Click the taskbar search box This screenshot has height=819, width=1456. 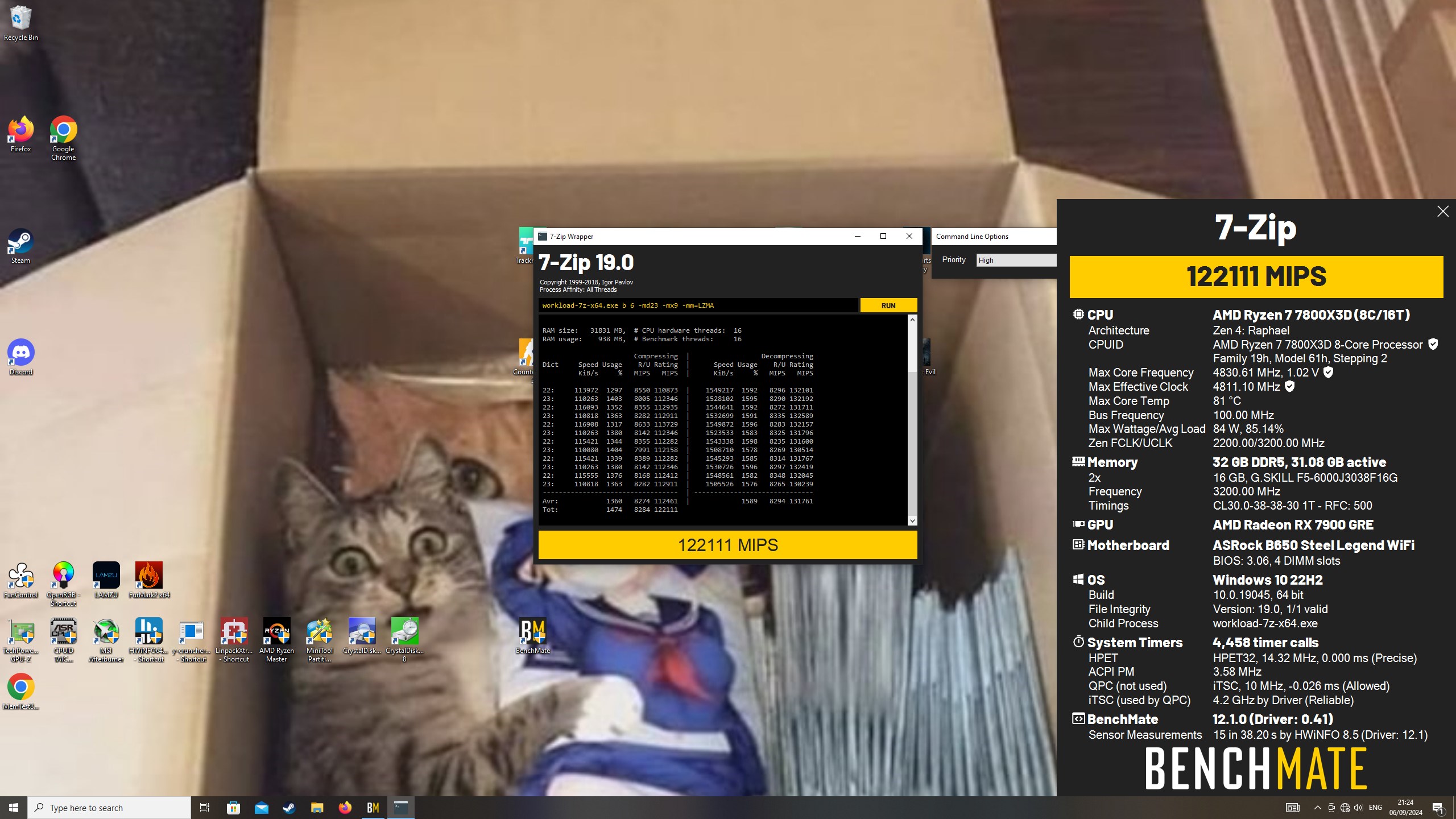(x=109, y=808)
